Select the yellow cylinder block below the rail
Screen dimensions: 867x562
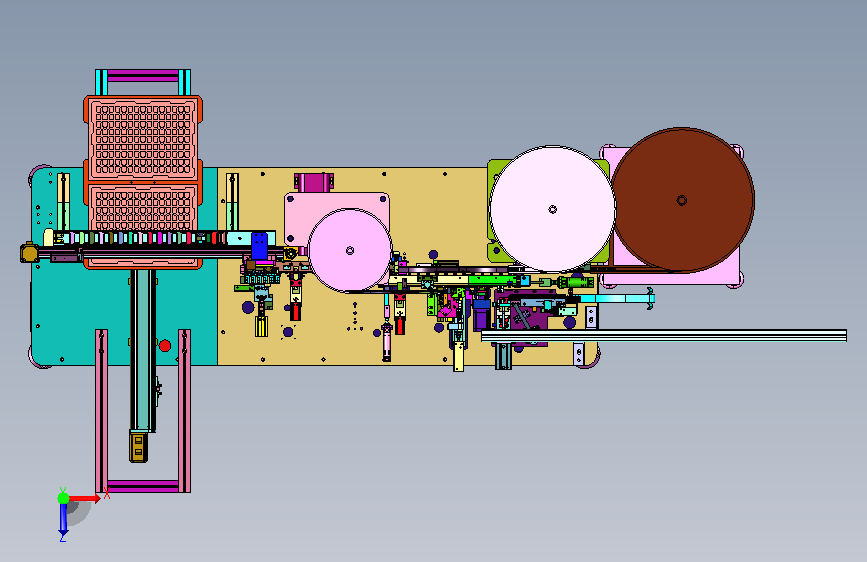tap(262, 326)
